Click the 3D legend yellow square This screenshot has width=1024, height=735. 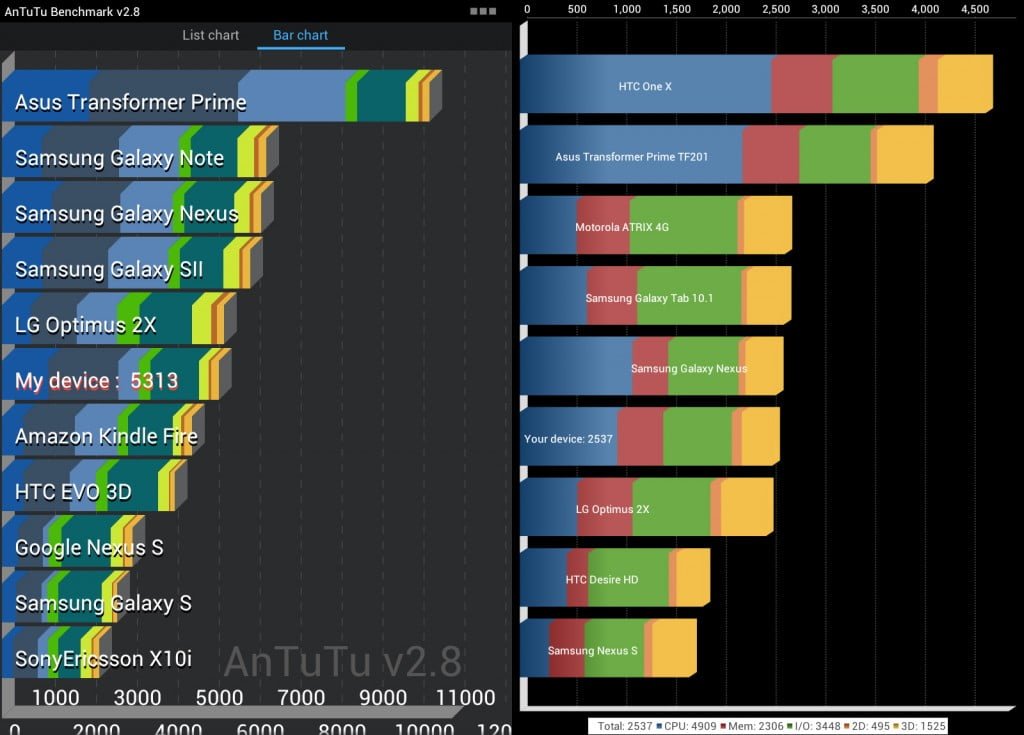898,727
